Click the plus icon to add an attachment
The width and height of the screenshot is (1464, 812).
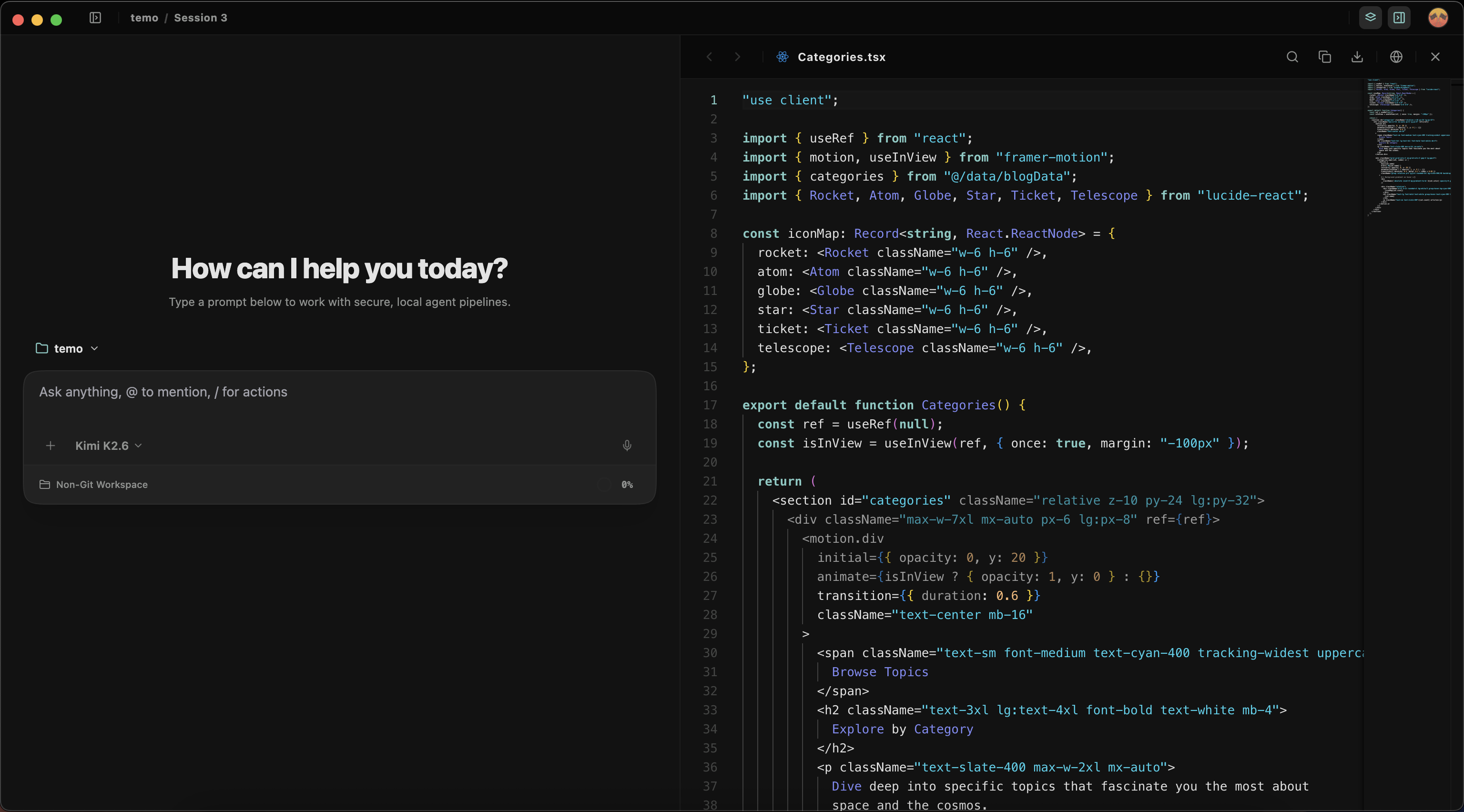(x=51, y=446)
